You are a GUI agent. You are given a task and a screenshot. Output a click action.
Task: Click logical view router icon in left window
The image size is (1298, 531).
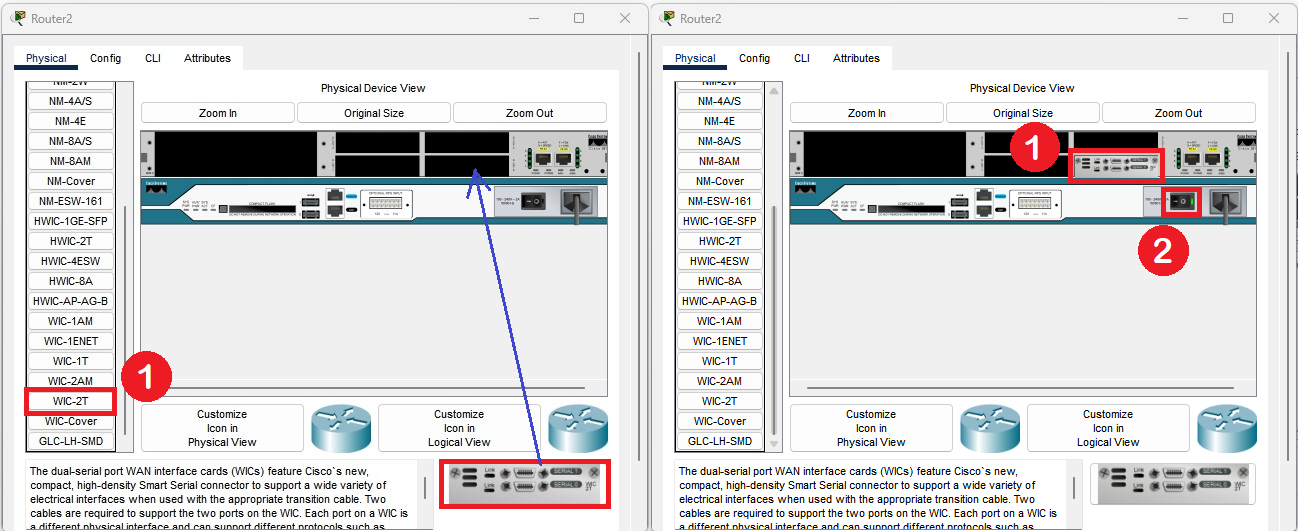pos(578,428)
